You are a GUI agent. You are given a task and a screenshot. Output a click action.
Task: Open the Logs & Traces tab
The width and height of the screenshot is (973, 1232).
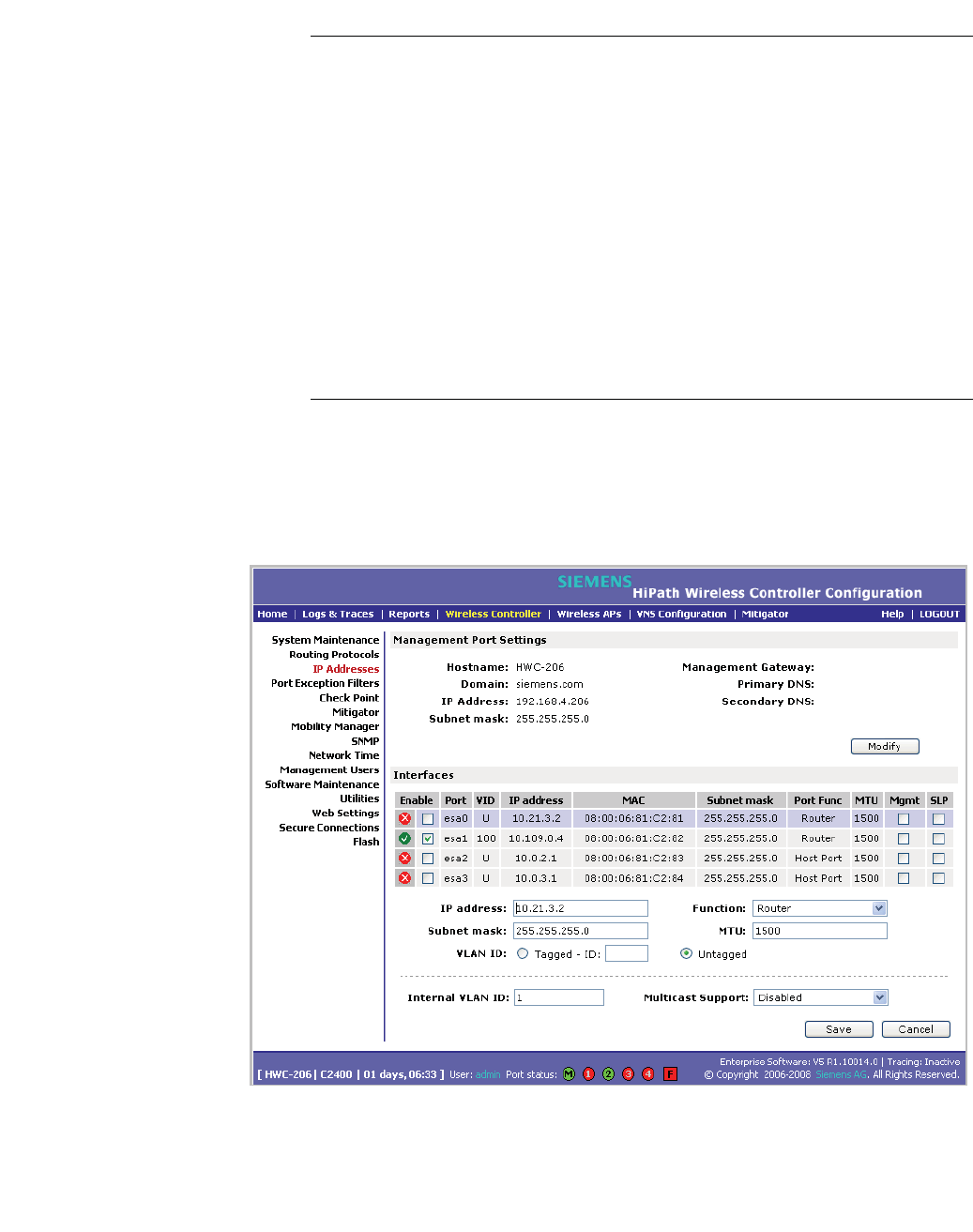coord(338,614)
